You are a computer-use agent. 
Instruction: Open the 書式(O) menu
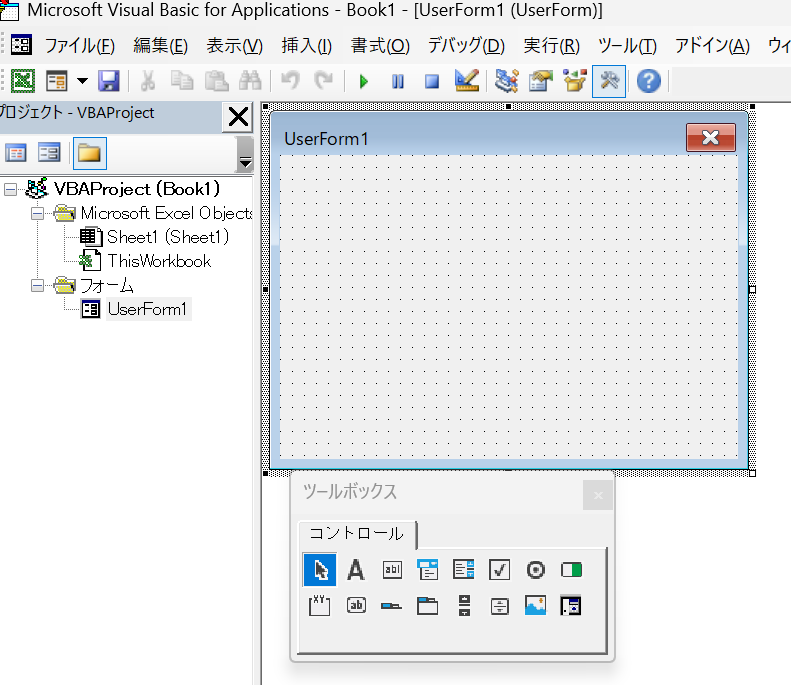tap(380, 46)
